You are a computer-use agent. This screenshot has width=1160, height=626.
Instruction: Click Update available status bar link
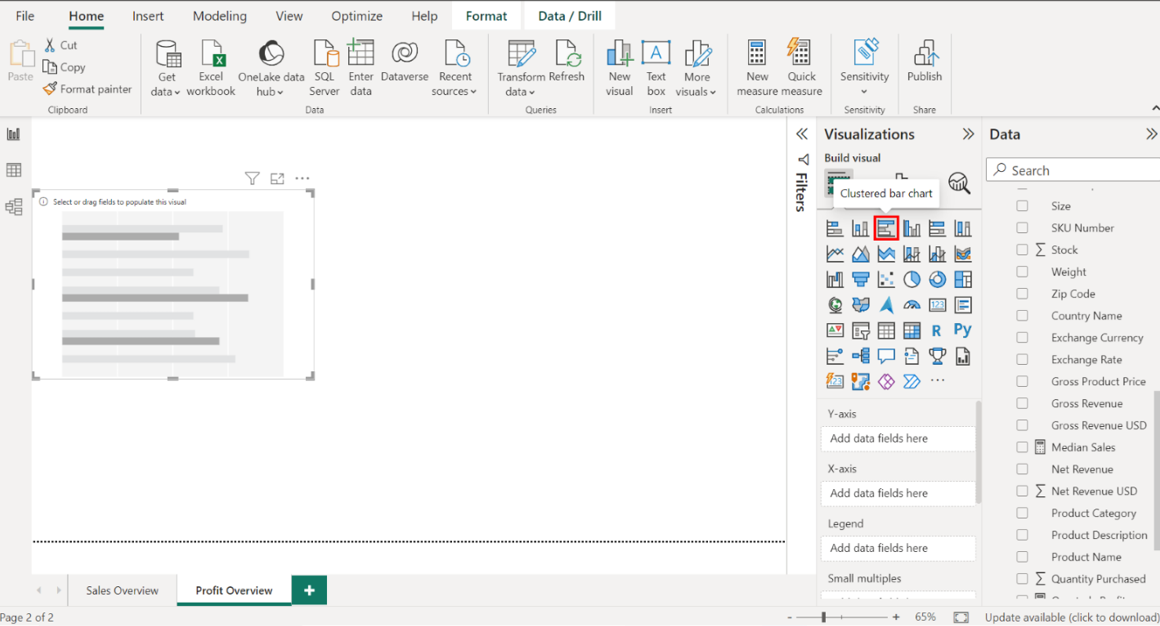(1071, 618)
